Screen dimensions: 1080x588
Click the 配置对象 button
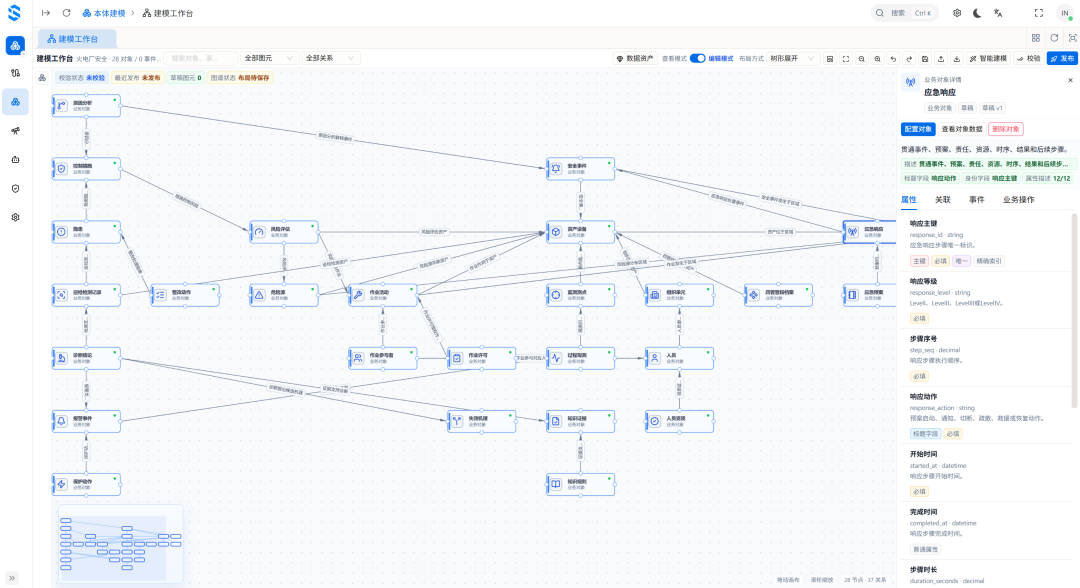pyautogui.click(x=918, y=129)
